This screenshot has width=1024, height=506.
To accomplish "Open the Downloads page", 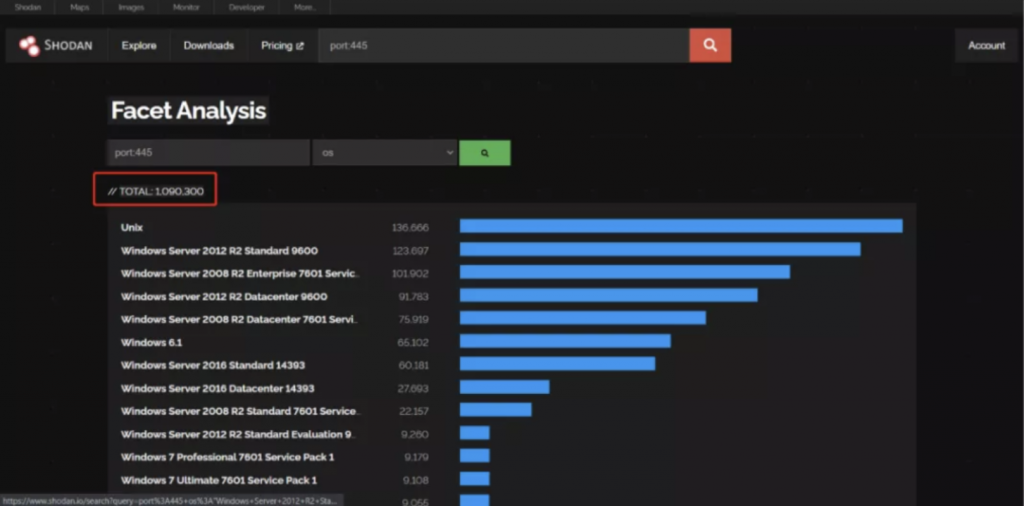I will [x=209, y=46].
